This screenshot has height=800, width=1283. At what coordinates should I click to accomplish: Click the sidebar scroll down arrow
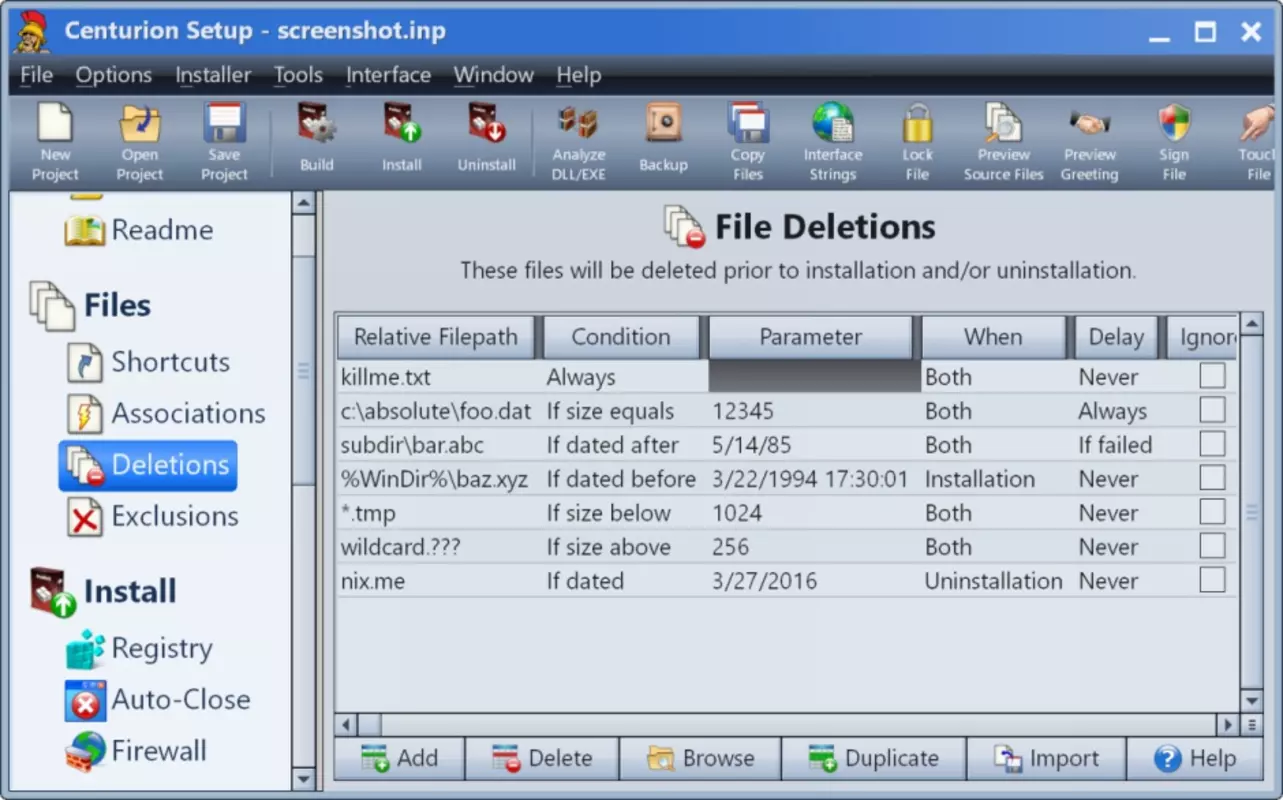(x=303, y=778)
